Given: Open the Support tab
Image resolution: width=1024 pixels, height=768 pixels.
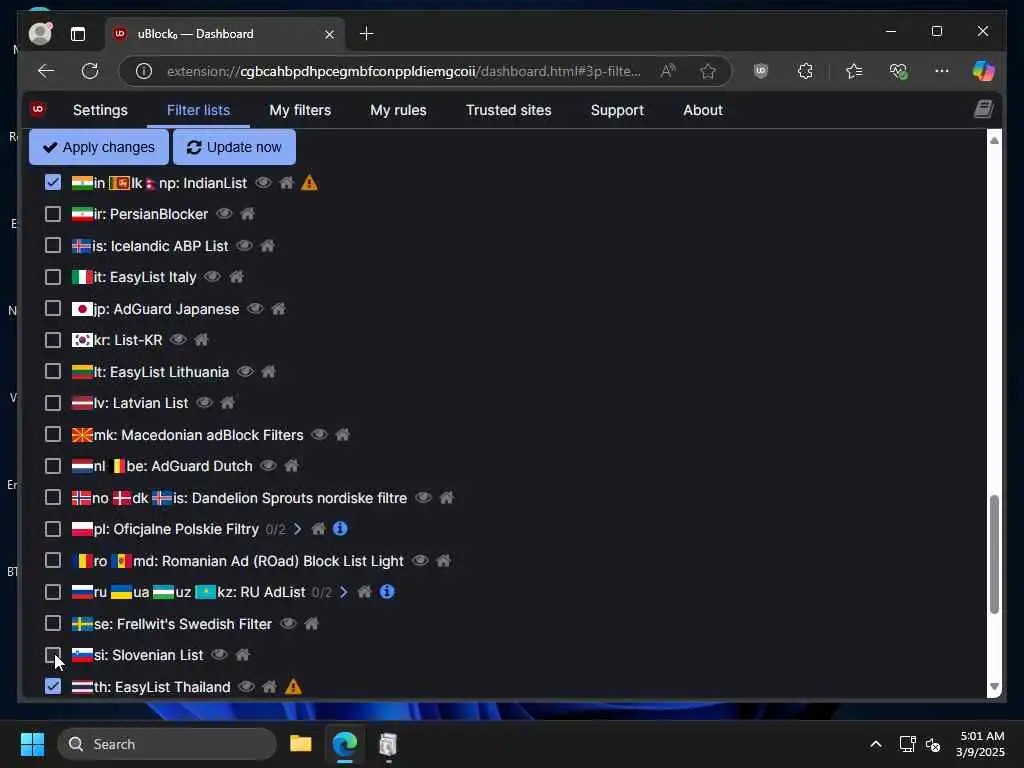Looking at the screenshot, I should click(x=617, y=110).
